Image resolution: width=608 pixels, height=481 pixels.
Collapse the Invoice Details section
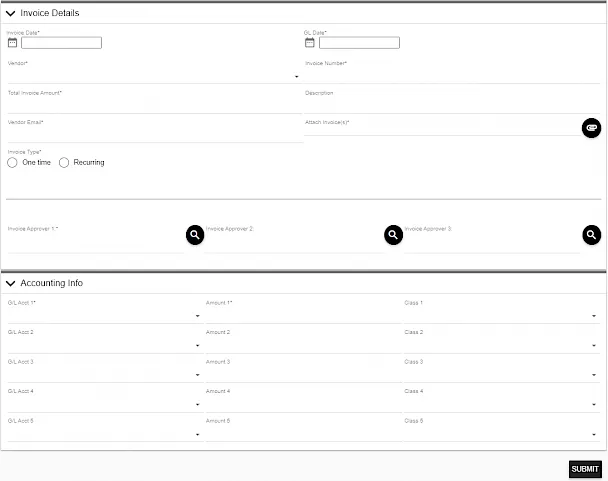(x=11, y=13)
